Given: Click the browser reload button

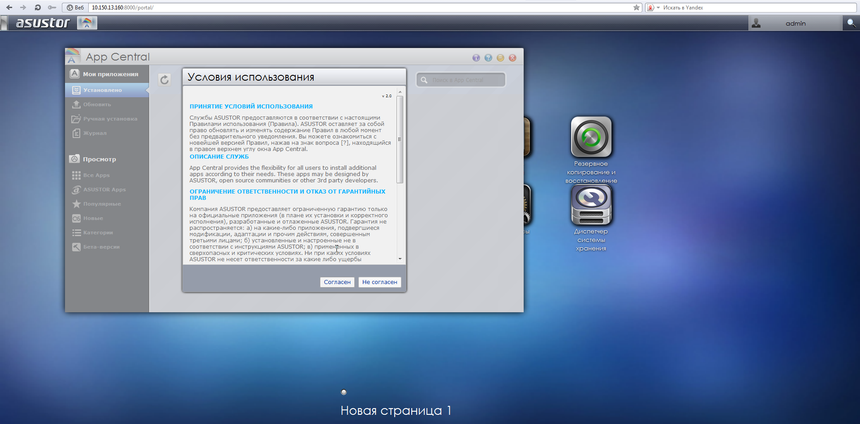Looking at the screenshot, I should pyautogui.click(x=37, y=6).
